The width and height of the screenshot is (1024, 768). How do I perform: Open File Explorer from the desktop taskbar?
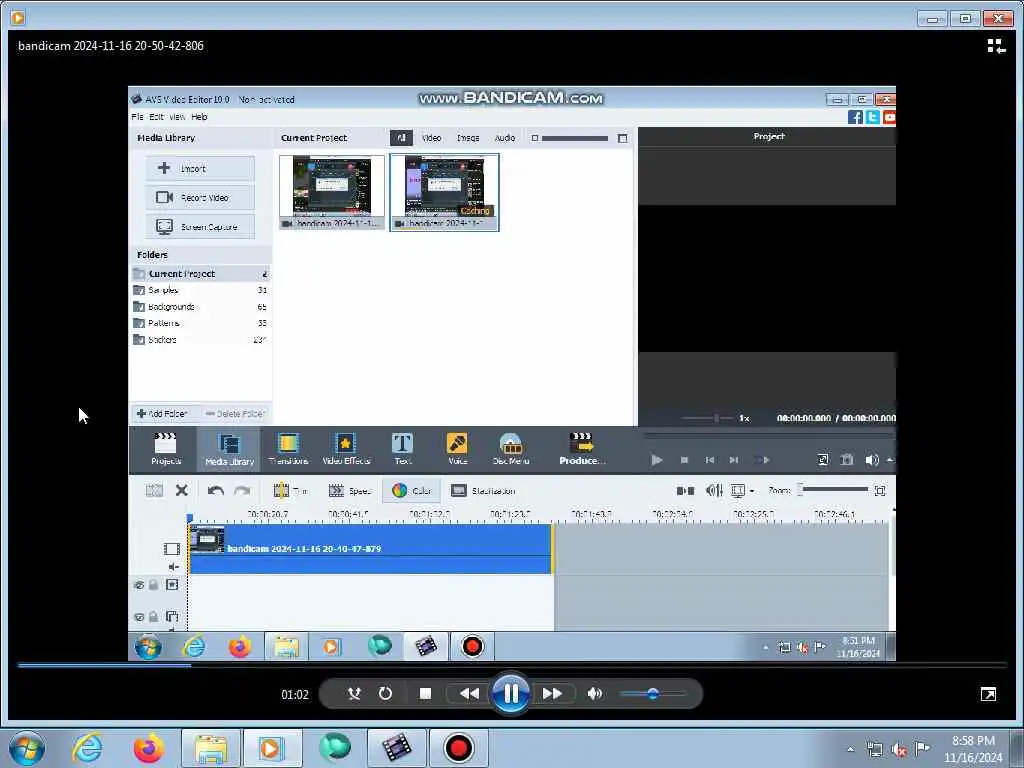[x=211, y=748]
